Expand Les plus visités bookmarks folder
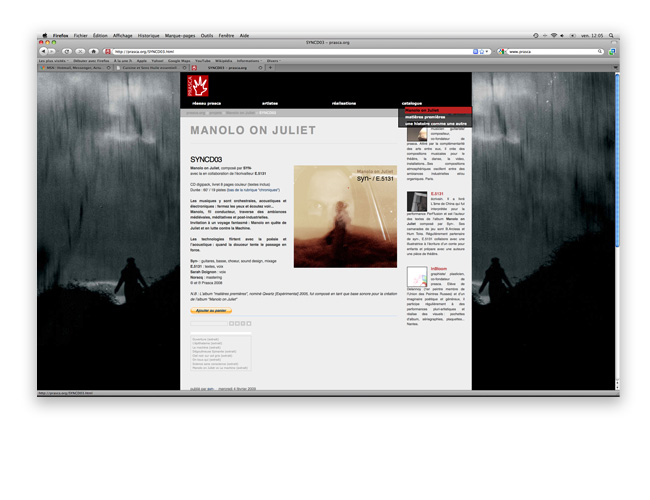This screenshot has height=500, width=650. pyautogui.click(x=53, y=61)
